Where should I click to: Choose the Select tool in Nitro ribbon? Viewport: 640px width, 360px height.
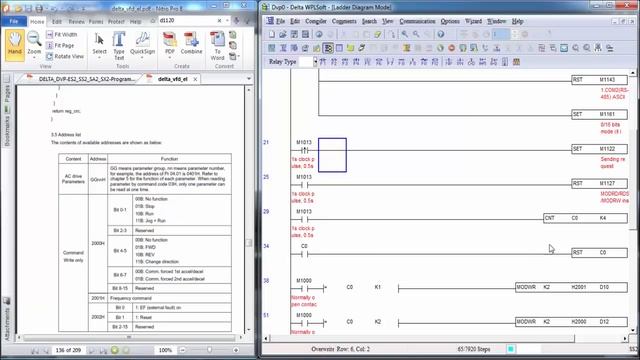pos(99,43)
